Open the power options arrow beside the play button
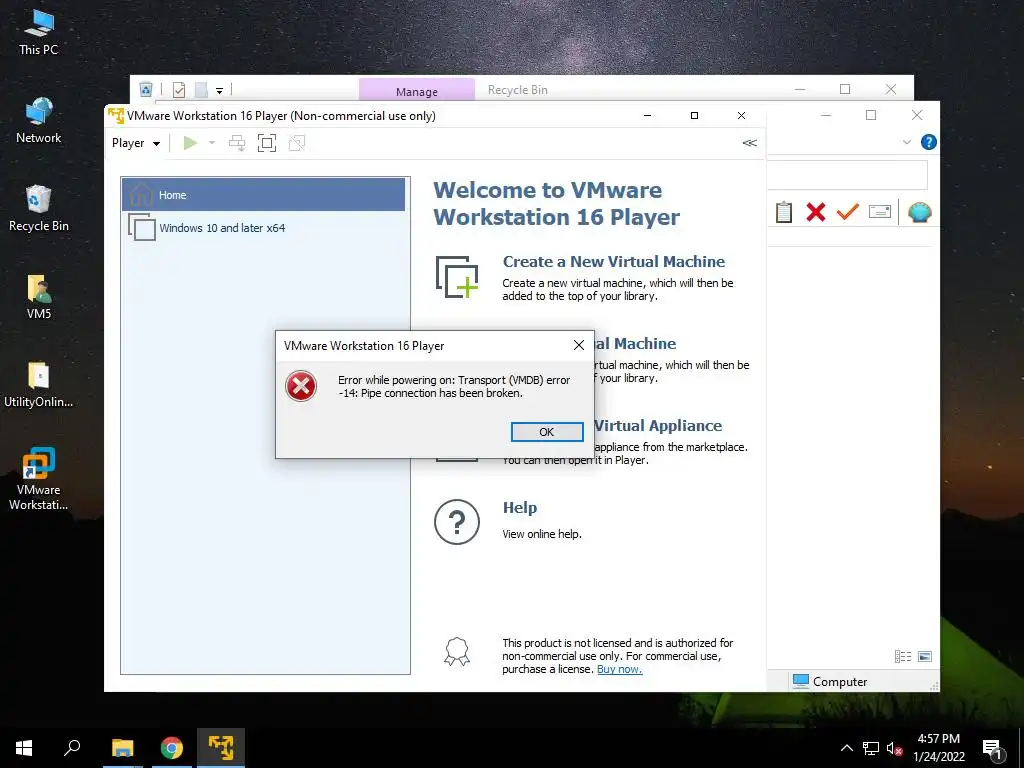The width and height of the screenshot is (1024, 768). [x=212, y=142]
